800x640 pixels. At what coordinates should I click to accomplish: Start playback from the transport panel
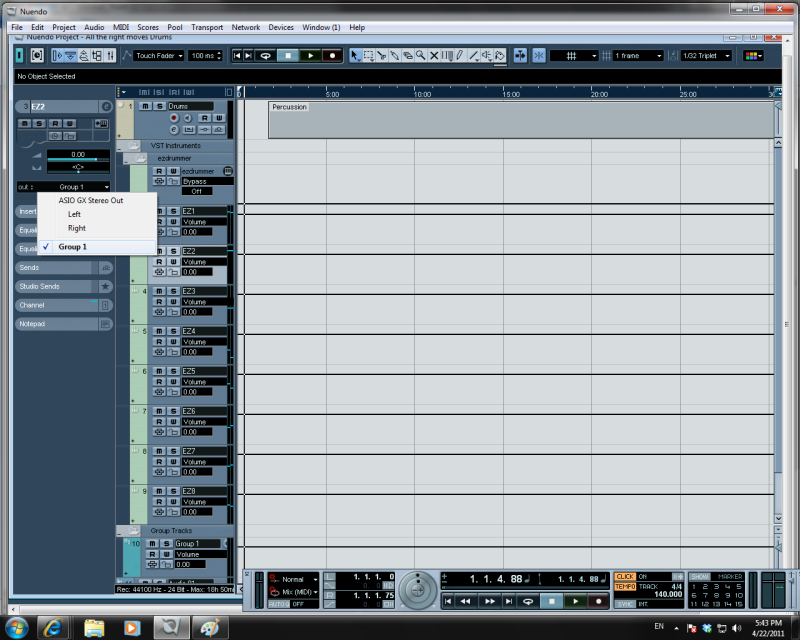coord(576,601)
